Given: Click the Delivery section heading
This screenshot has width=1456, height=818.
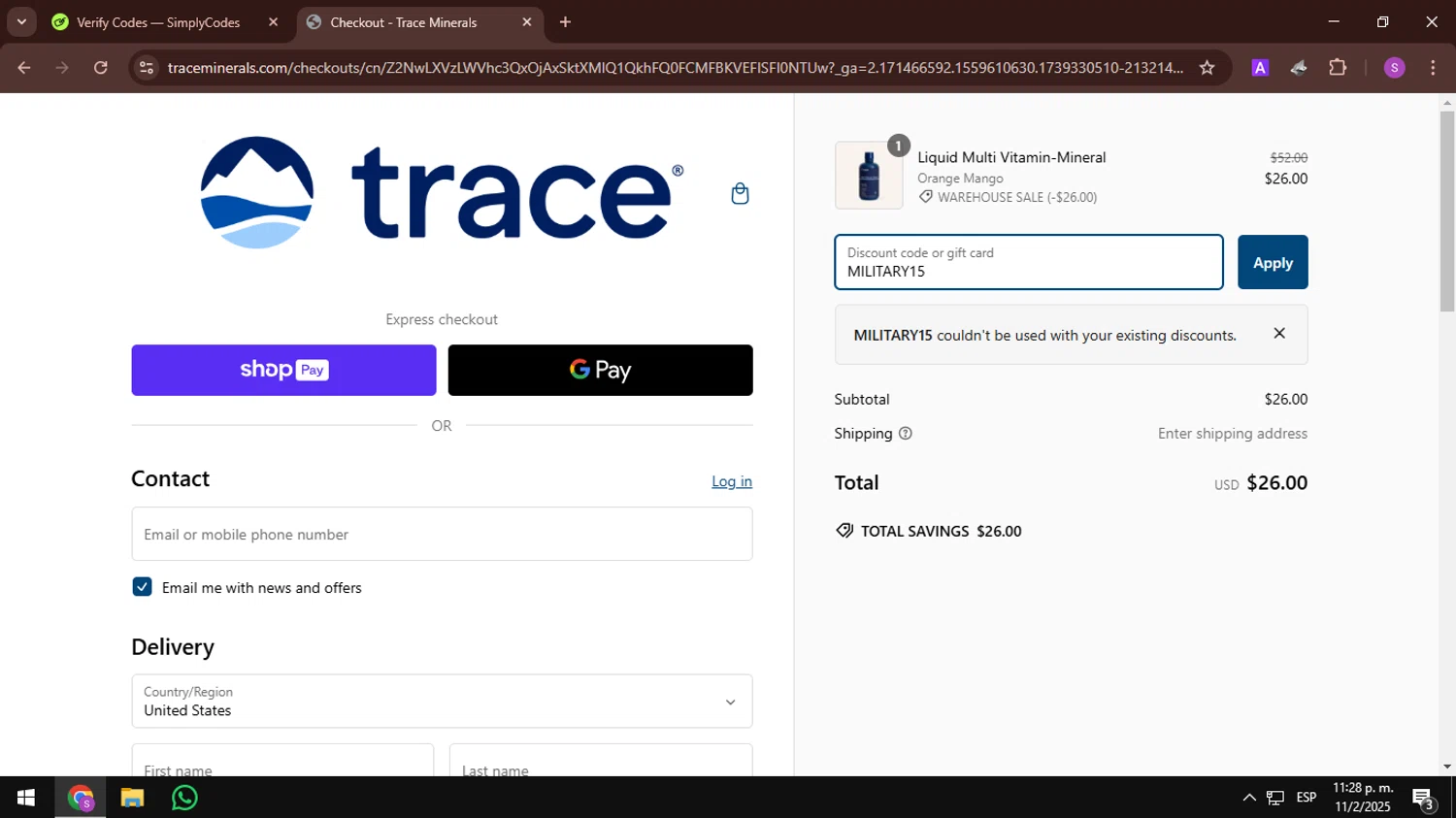Looking at the screenshot, I should 173,647.
